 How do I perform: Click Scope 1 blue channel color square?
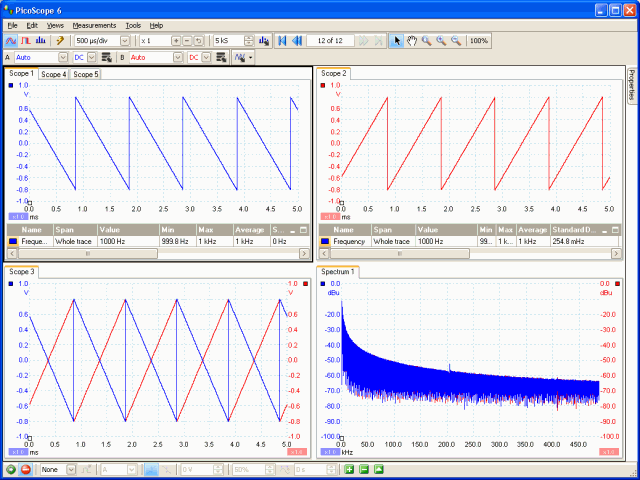(11, 85)
